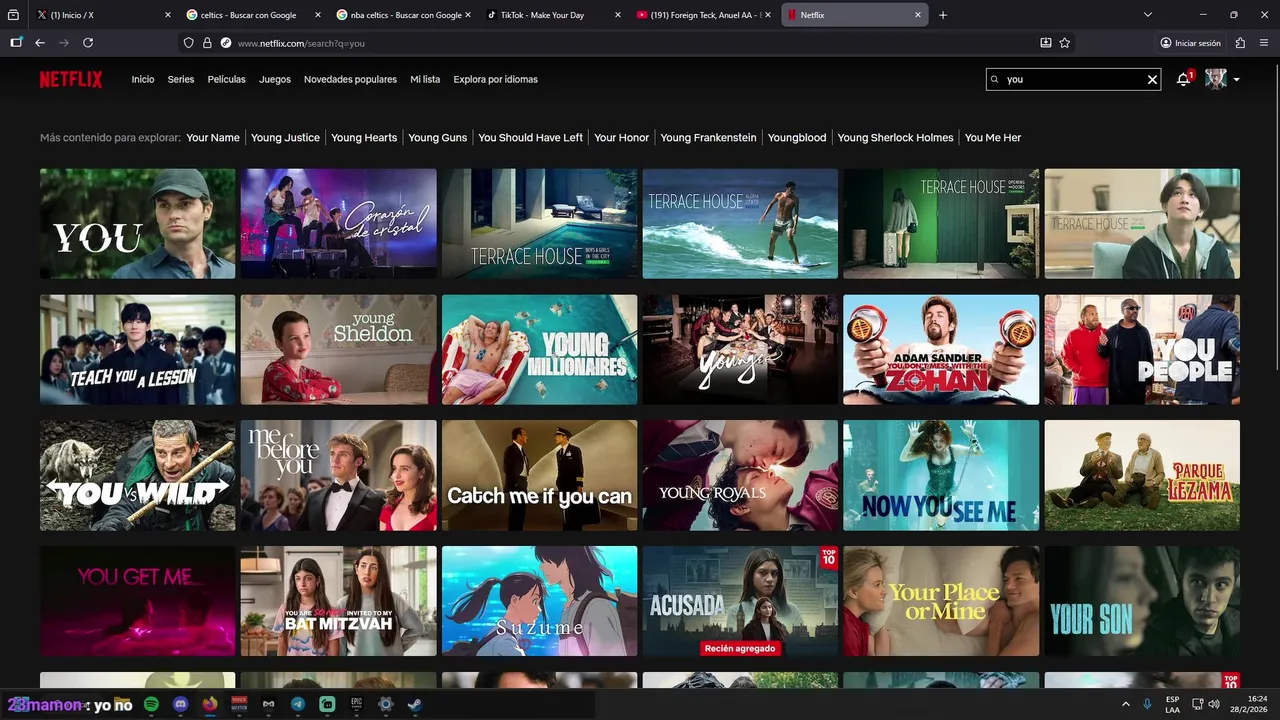The width and height of the screenshot is (1280, 720).
Task: Select the 'Young Frankenstein' suggestion
Action: pos(708,138)
